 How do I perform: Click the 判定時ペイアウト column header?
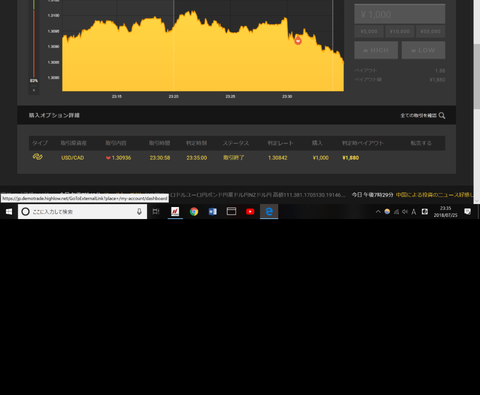tap(363, 143)
